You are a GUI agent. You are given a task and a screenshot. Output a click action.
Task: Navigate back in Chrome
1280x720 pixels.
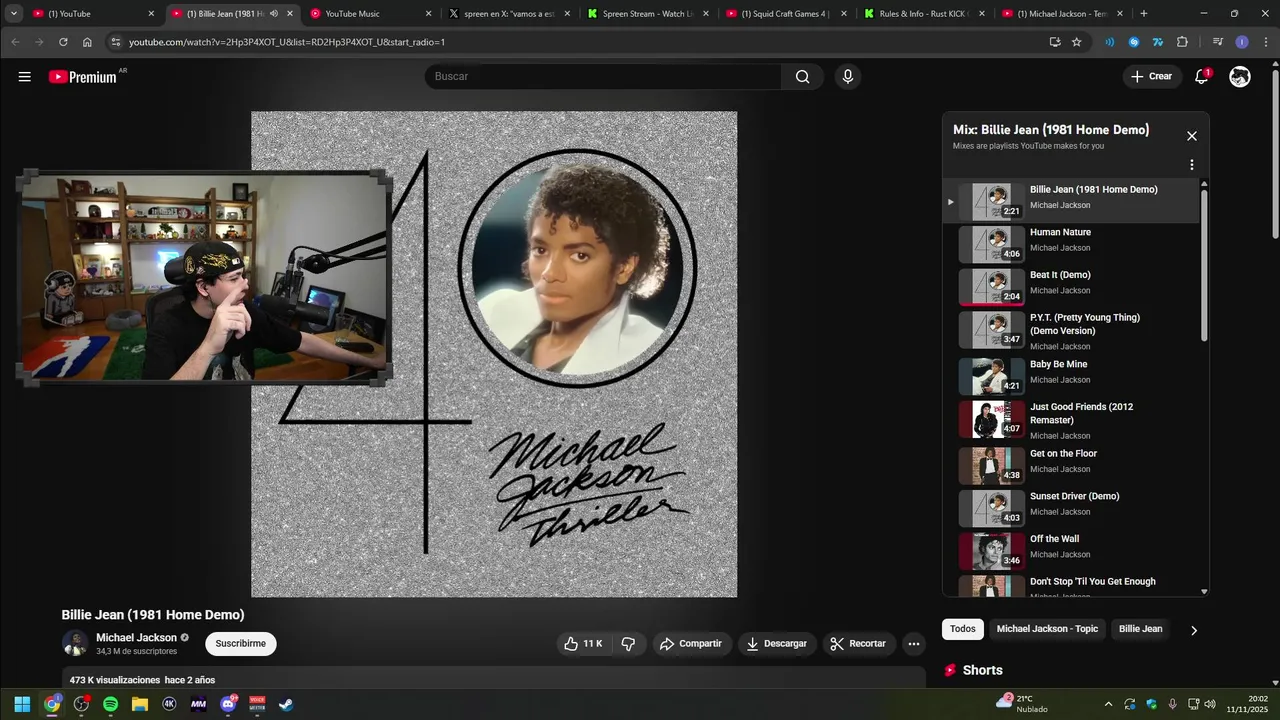pyautogui.click(x=15, y=42)
